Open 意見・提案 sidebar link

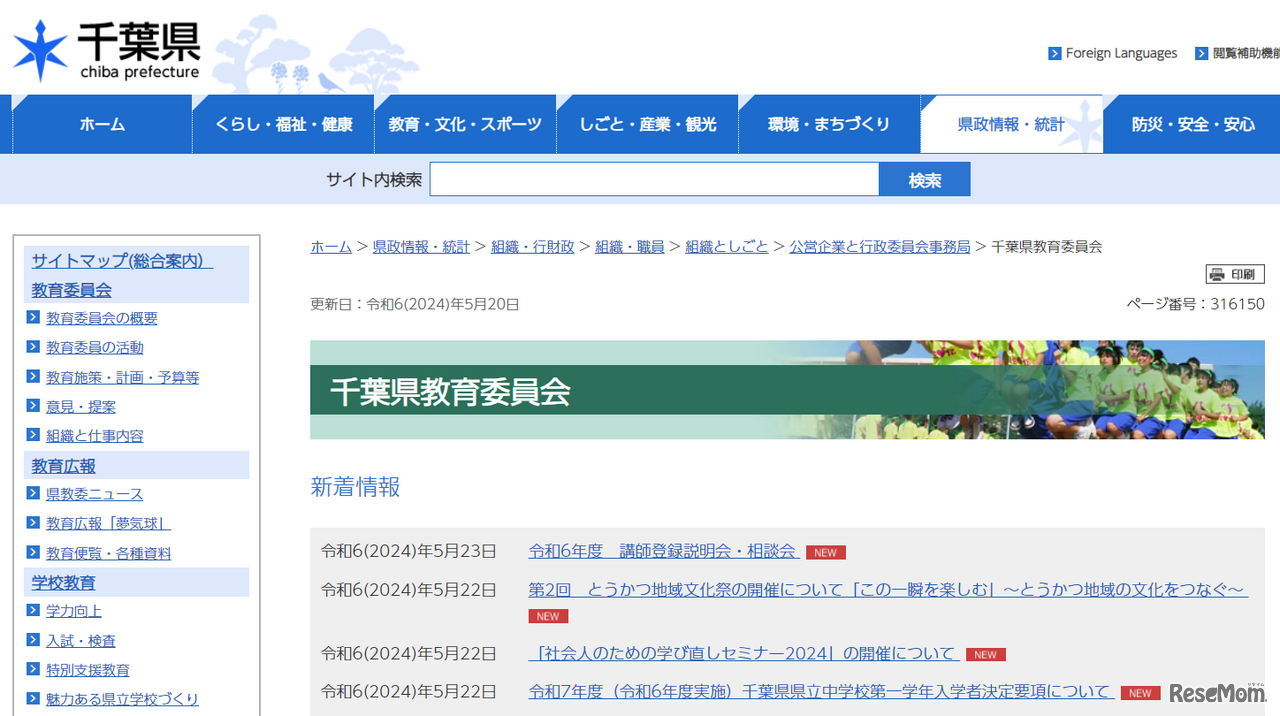pyautogui.click(x=81, y=406)
